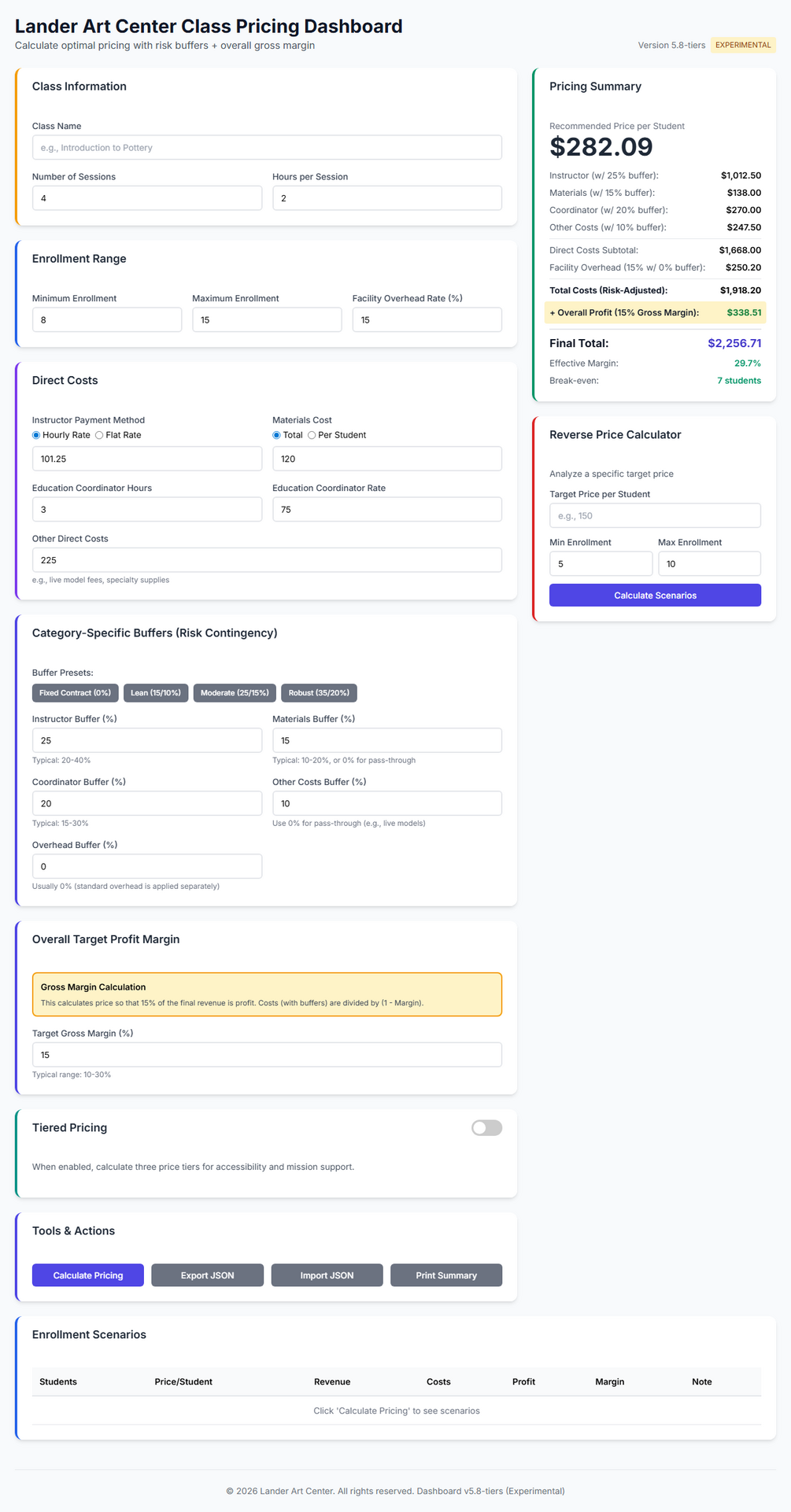Viewport: 791px width, 1512px height.
Task: Focus the Class Name input field
Action: 267,148
